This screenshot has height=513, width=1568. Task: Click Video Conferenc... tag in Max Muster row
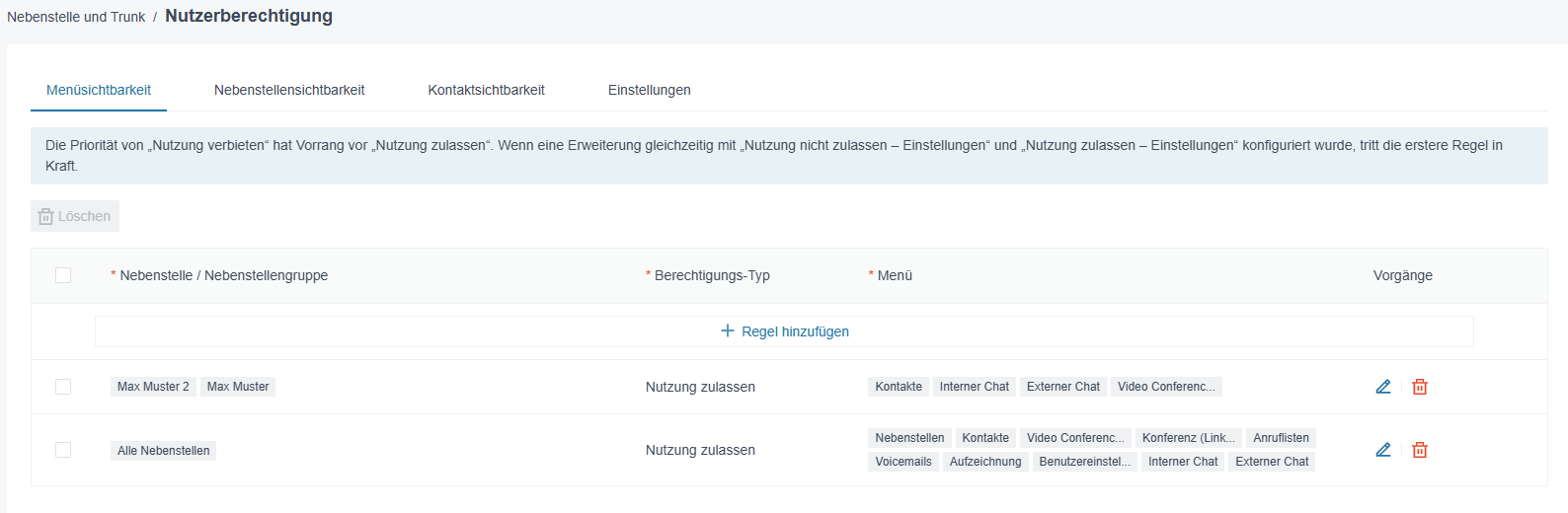(x=1166, y=387)
